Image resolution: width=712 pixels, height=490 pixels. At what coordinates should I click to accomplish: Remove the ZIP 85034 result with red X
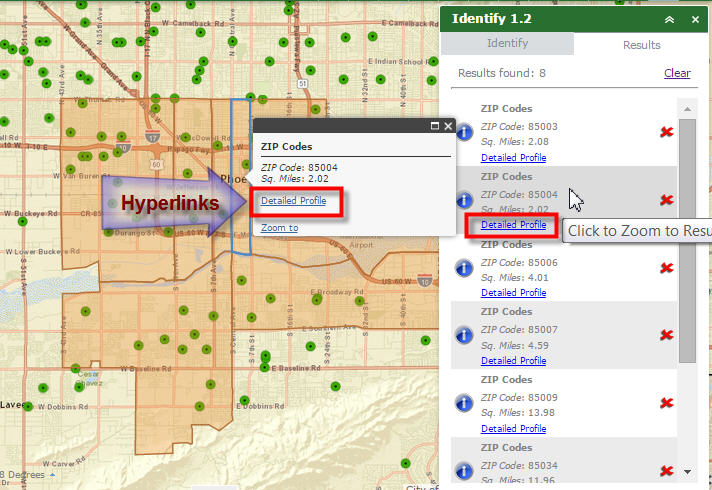coord(667,471)
